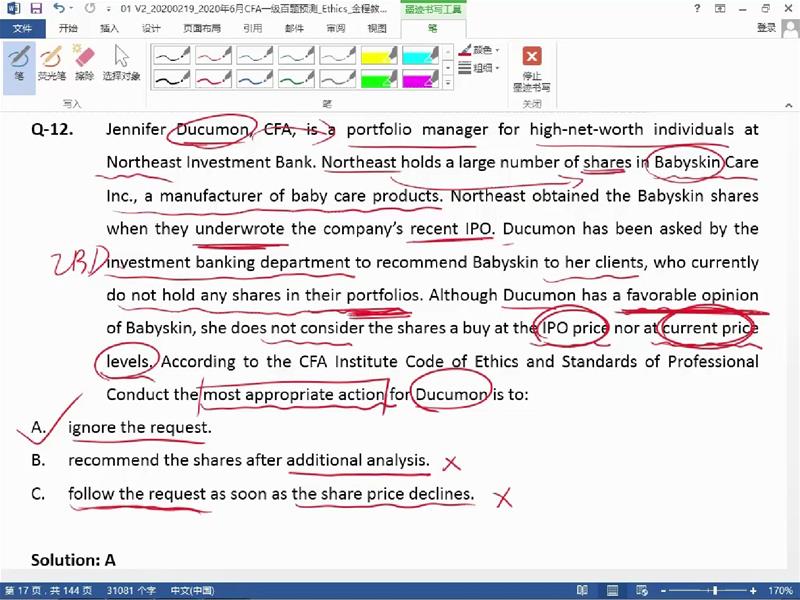This screenshot has height=600, width=800.
Task: Undo the last ink action
Action: point(59,9)
